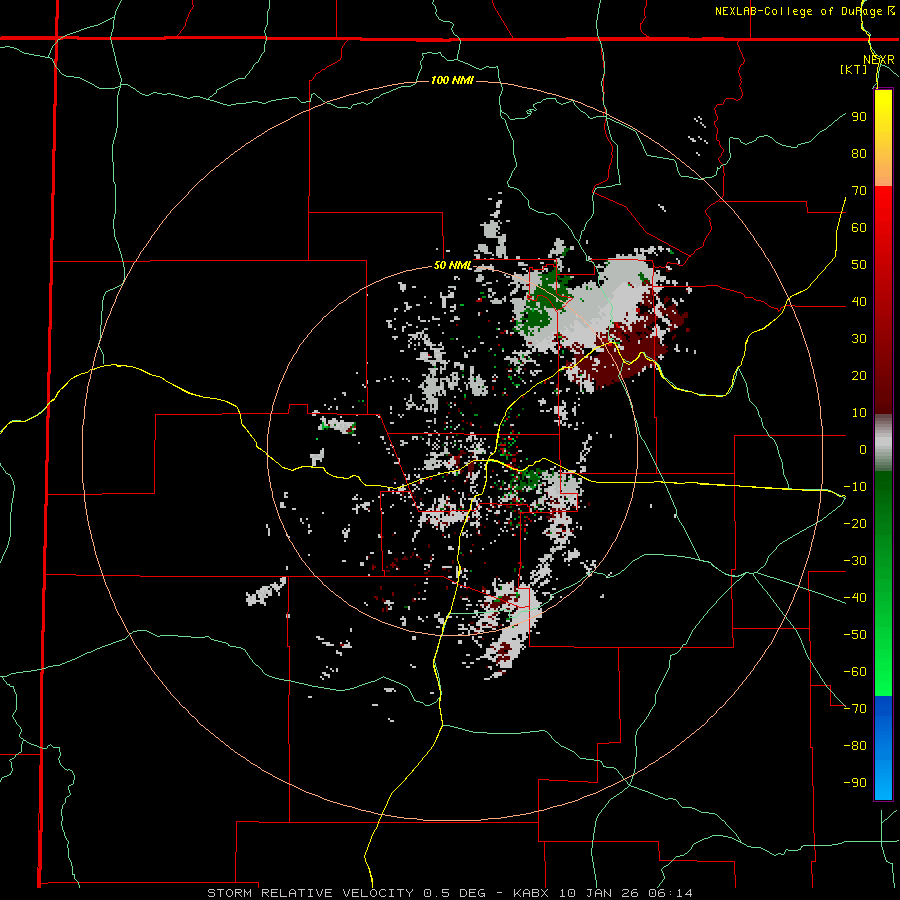Click the -60 value on velocity scale

(855, 672)
